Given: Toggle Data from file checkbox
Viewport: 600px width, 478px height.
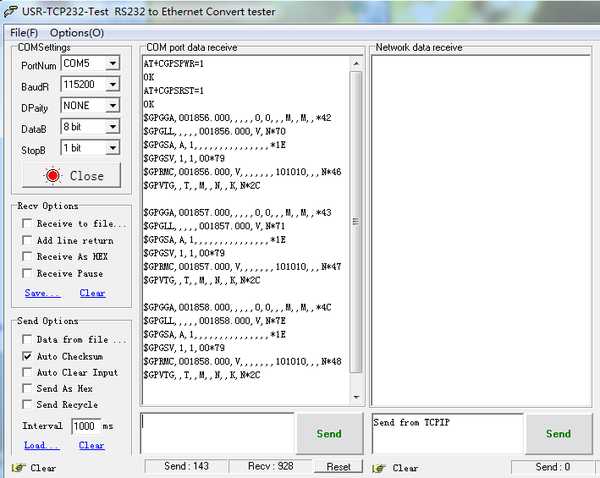Looking at the screenshot, I should [27, 339].
